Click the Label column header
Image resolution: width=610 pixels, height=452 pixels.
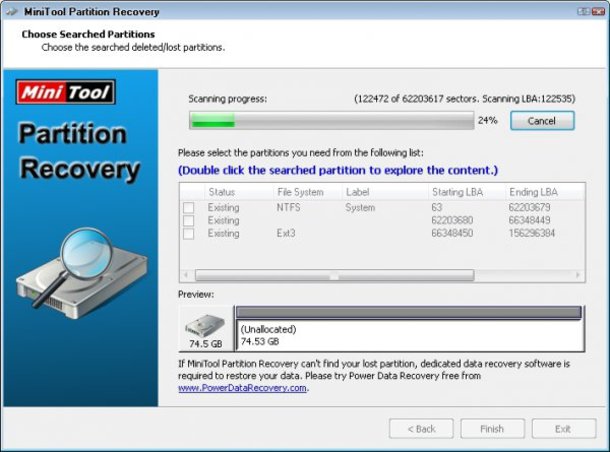pos(385,192)
